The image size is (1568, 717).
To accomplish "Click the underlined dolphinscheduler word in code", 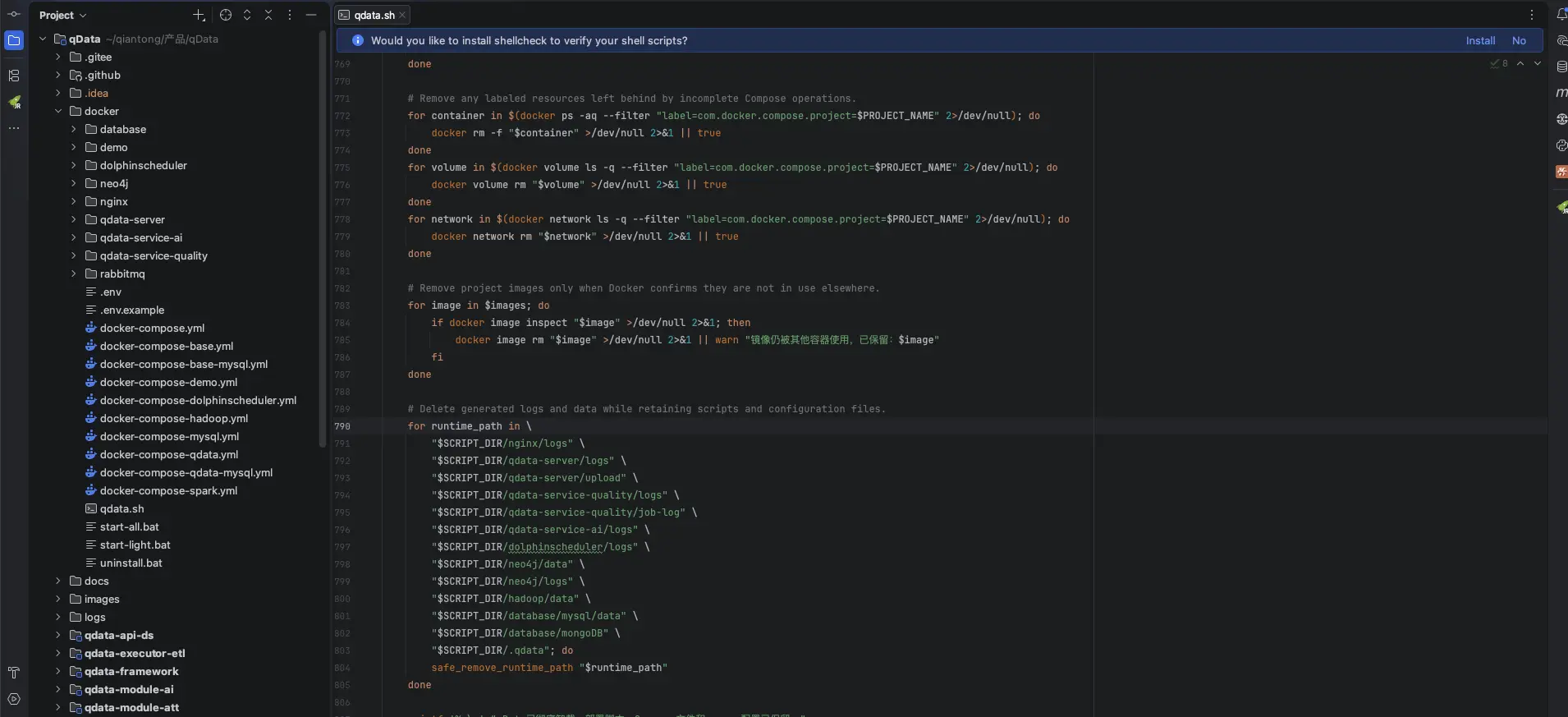I will (555, 547).
